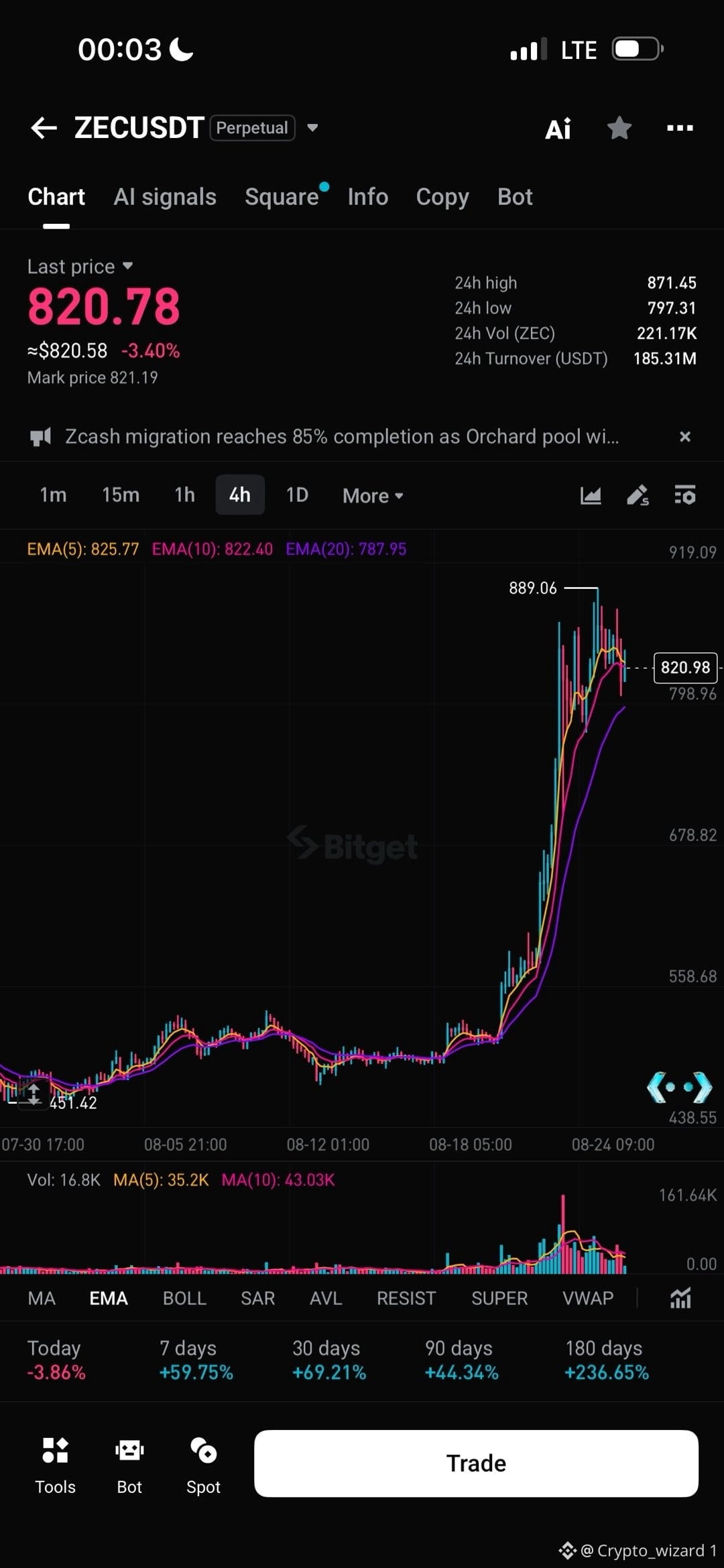Tap the volume MA(5) 35.2K legend
Image resolution: width=724 pixels, height=1568 pixels.
(161, 1180)
